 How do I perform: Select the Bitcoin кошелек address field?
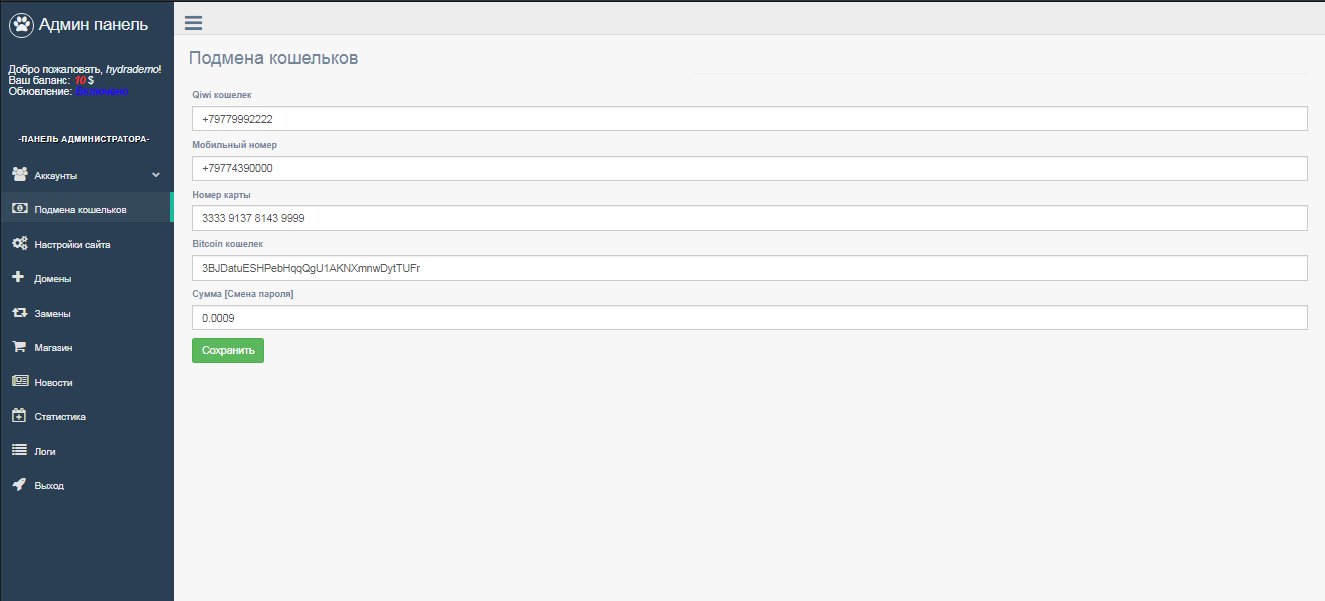pos(749,268)
